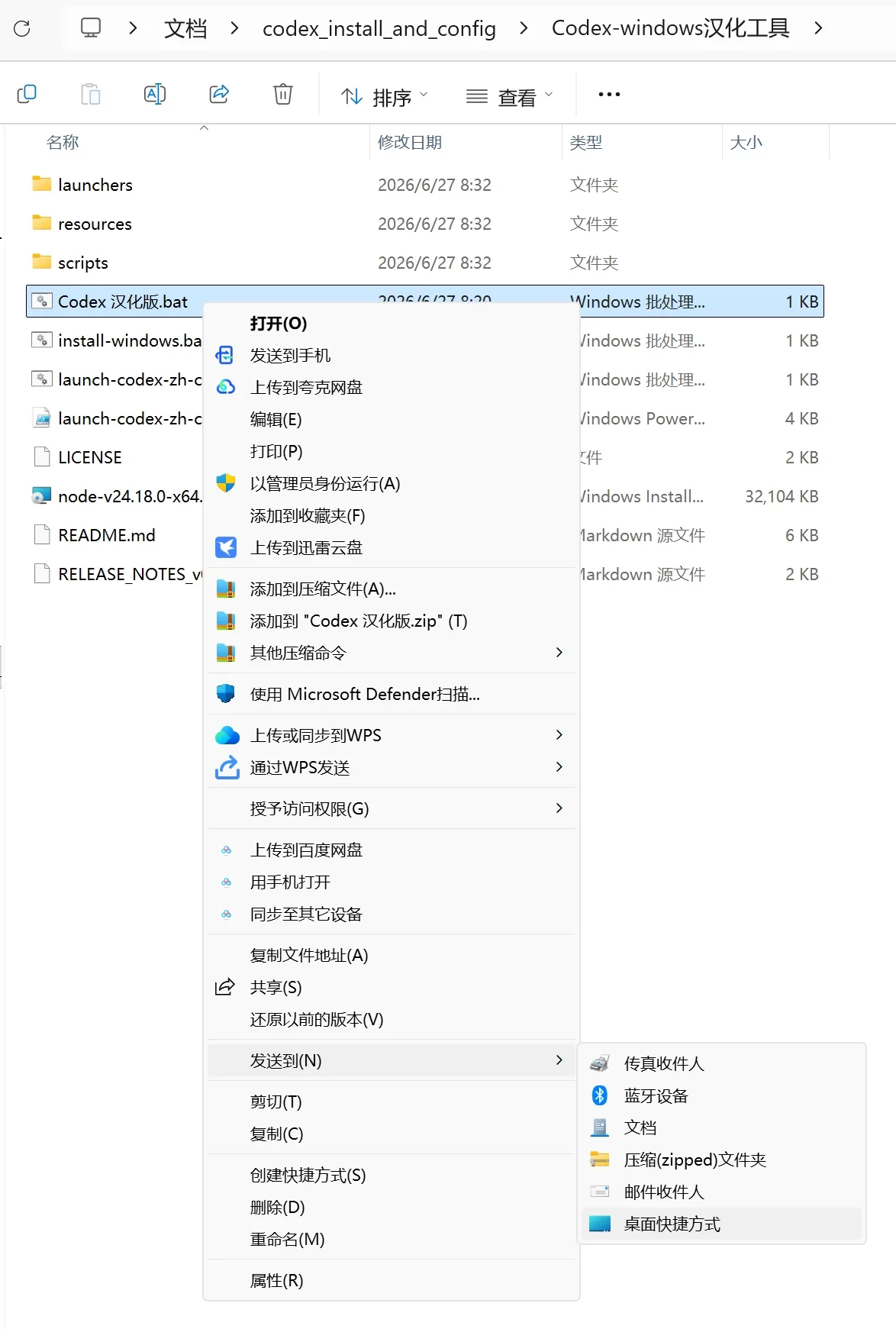Screen dimensions: 896x1329
Task: Sort by the 修改日期 column header
Action: (410, 142)
